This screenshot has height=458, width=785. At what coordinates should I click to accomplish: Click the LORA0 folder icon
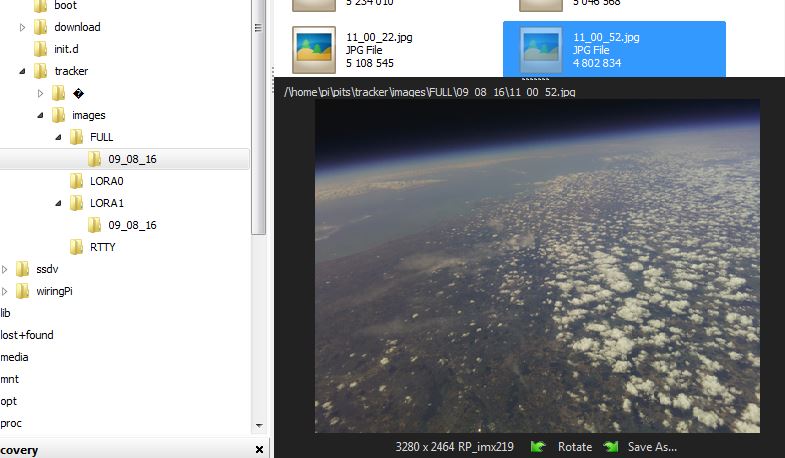click(x=77, y=181)
